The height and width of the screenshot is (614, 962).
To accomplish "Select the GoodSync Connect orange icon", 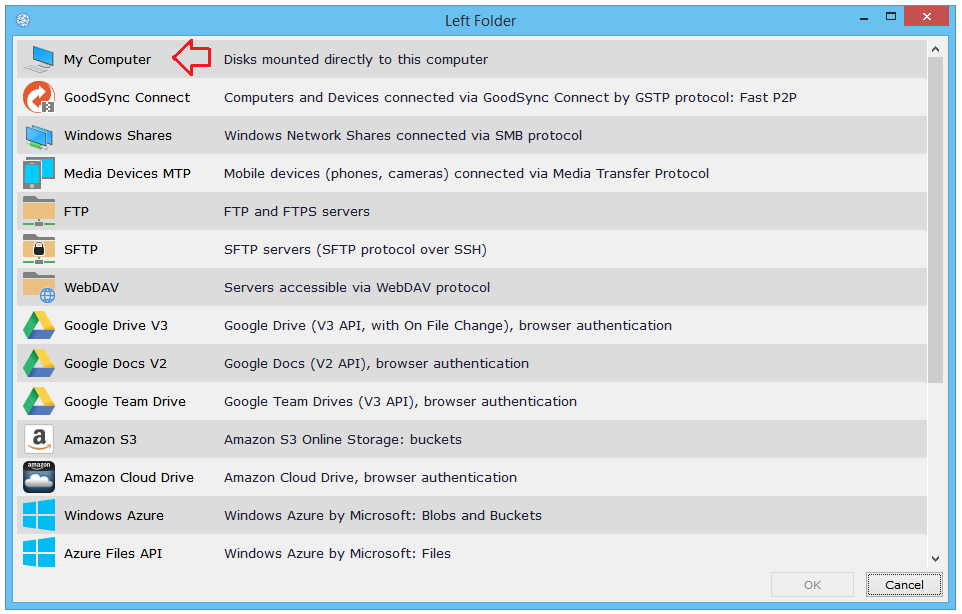I will (39, 97).
